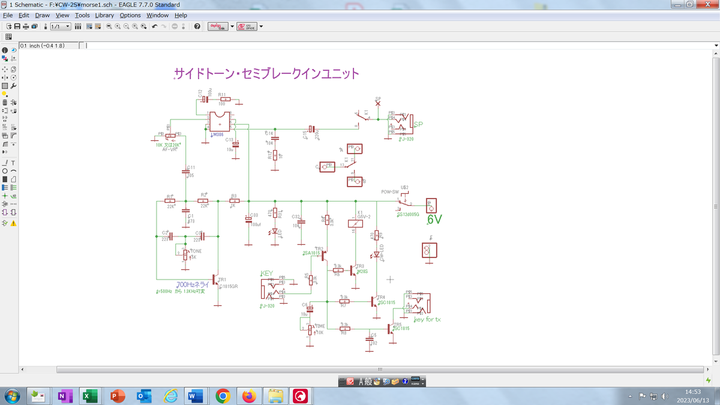Expand the dropdown arrow beside the design link button
This screenshot has height=405, width=720.
tap(233, 26)
